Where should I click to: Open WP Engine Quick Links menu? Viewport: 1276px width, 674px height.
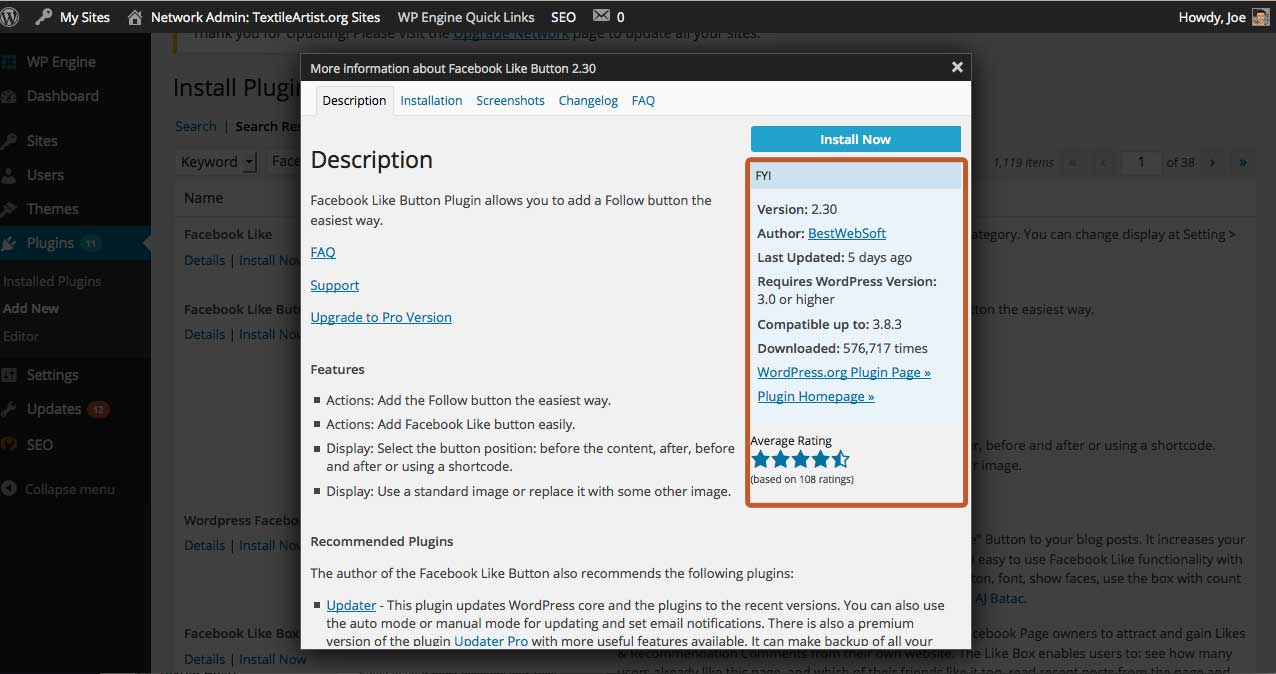click(x=466, y=17)
